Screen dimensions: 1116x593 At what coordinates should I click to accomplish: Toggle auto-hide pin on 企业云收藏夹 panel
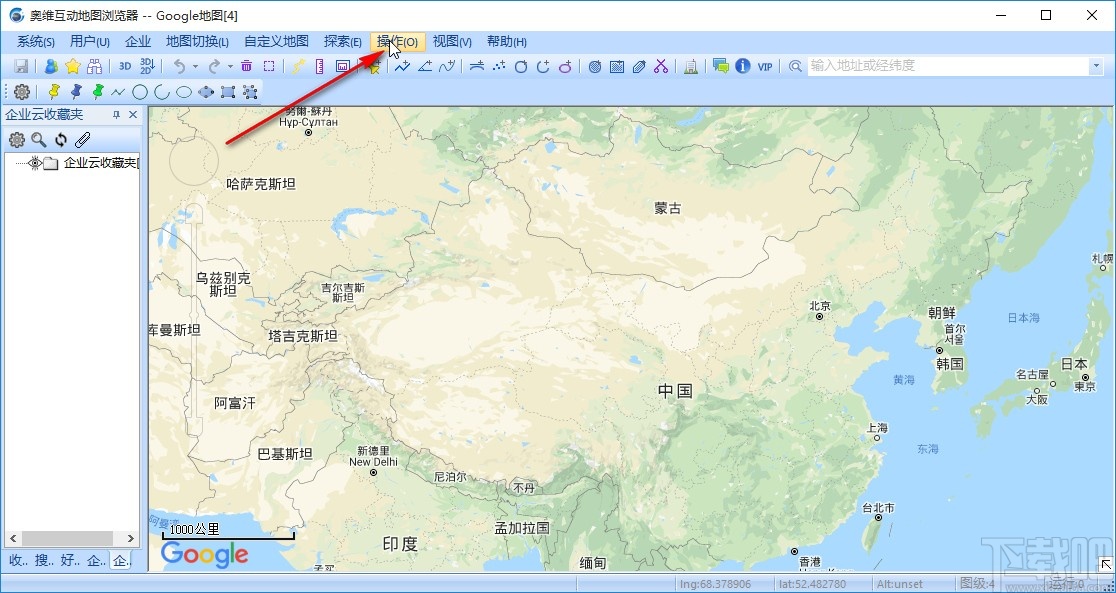pos(117,114)
